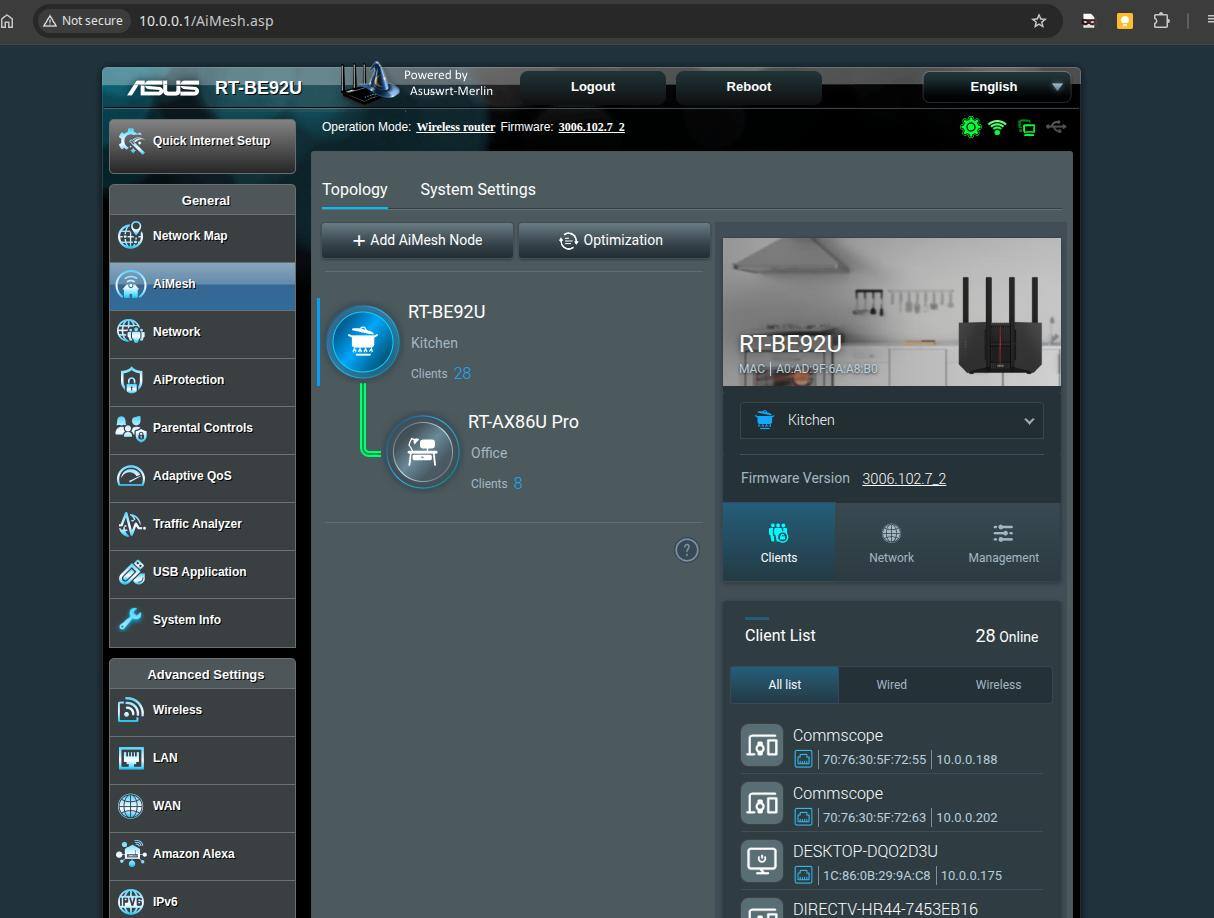Open the Network Map page
Screen dimensions: 1214x918
(x=202, y=236)
